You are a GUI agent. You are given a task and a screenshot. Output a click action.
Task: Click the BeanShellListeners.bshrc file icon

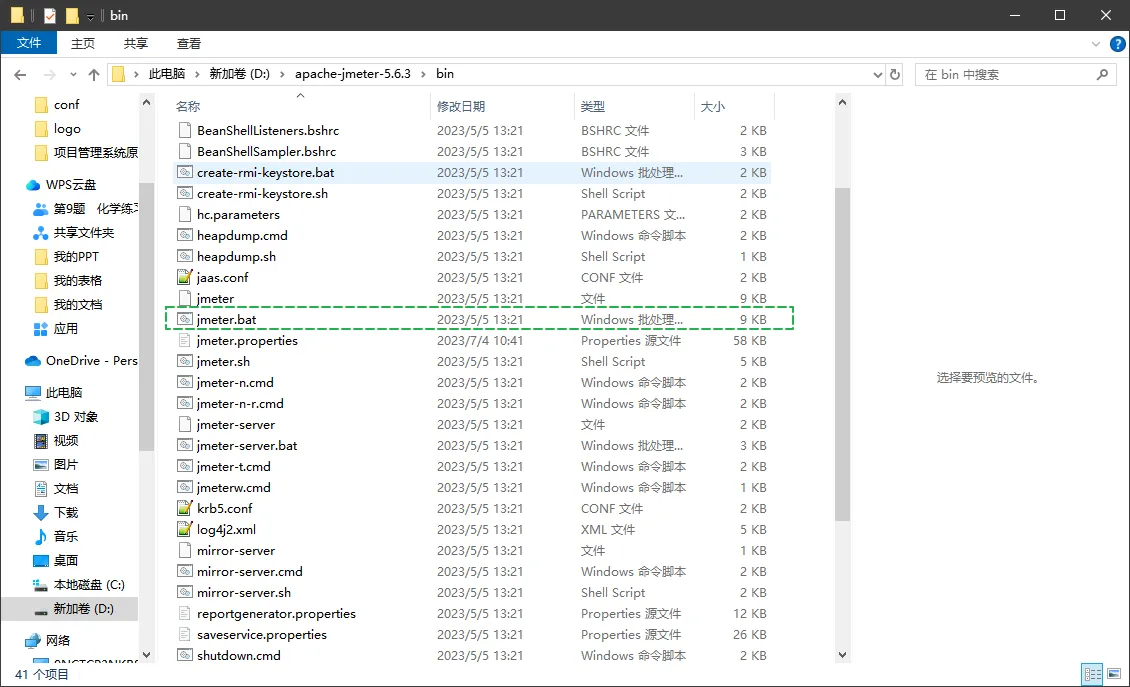[185, 130]
